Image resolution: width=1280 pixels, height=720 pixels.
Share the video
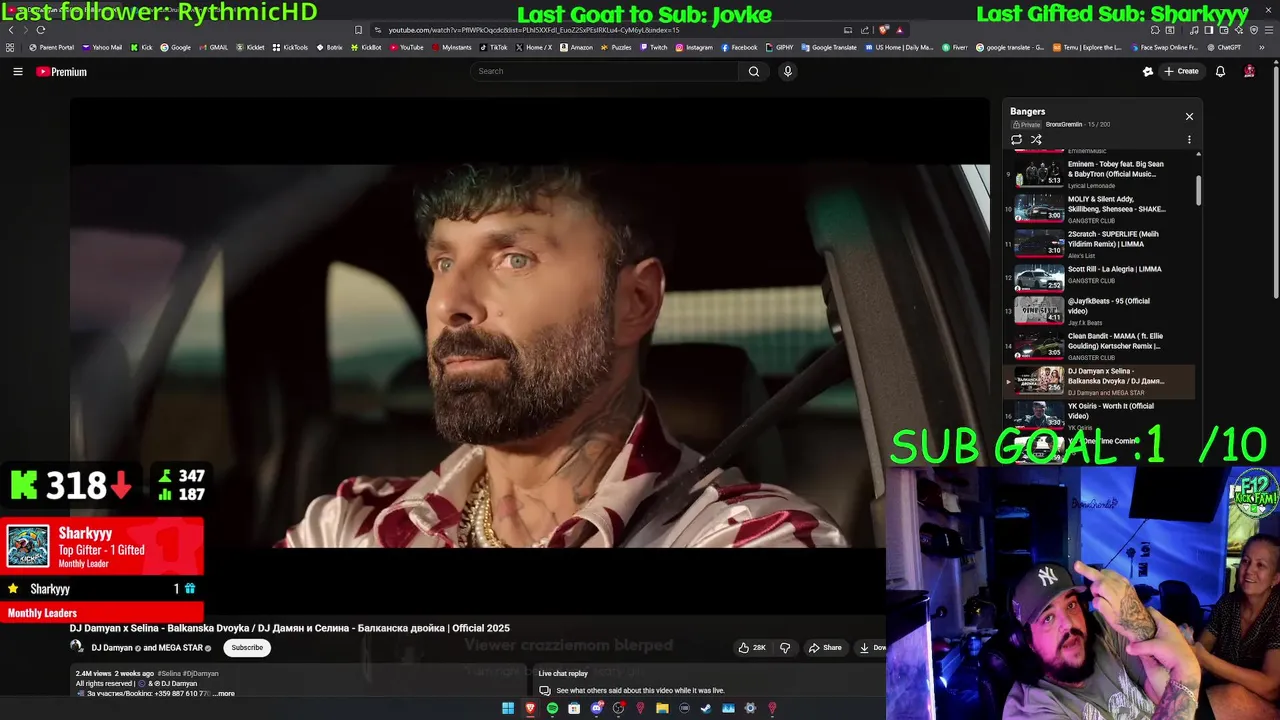826,648
